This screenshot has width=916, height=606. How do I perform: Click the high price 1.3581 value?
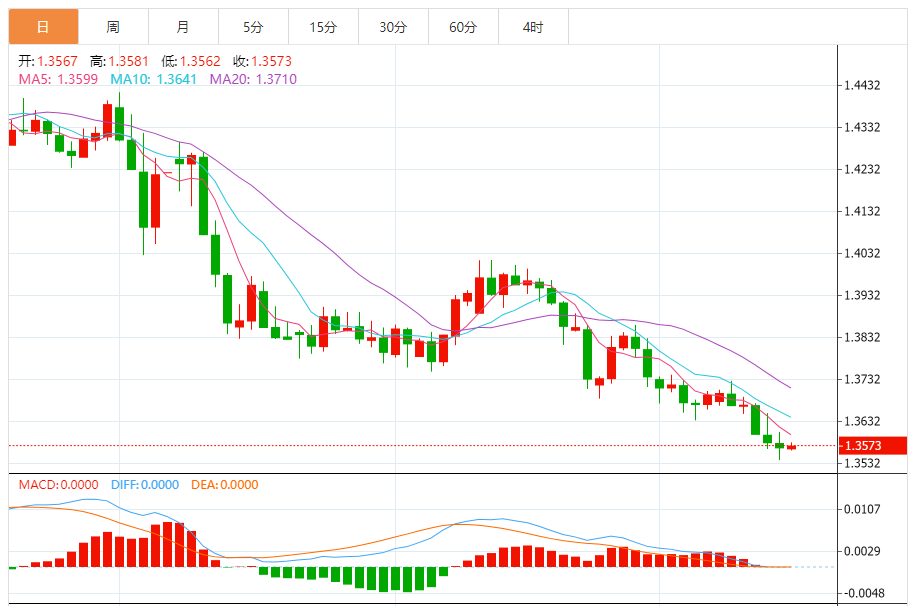pyautogui.click(x=129, y=61)
